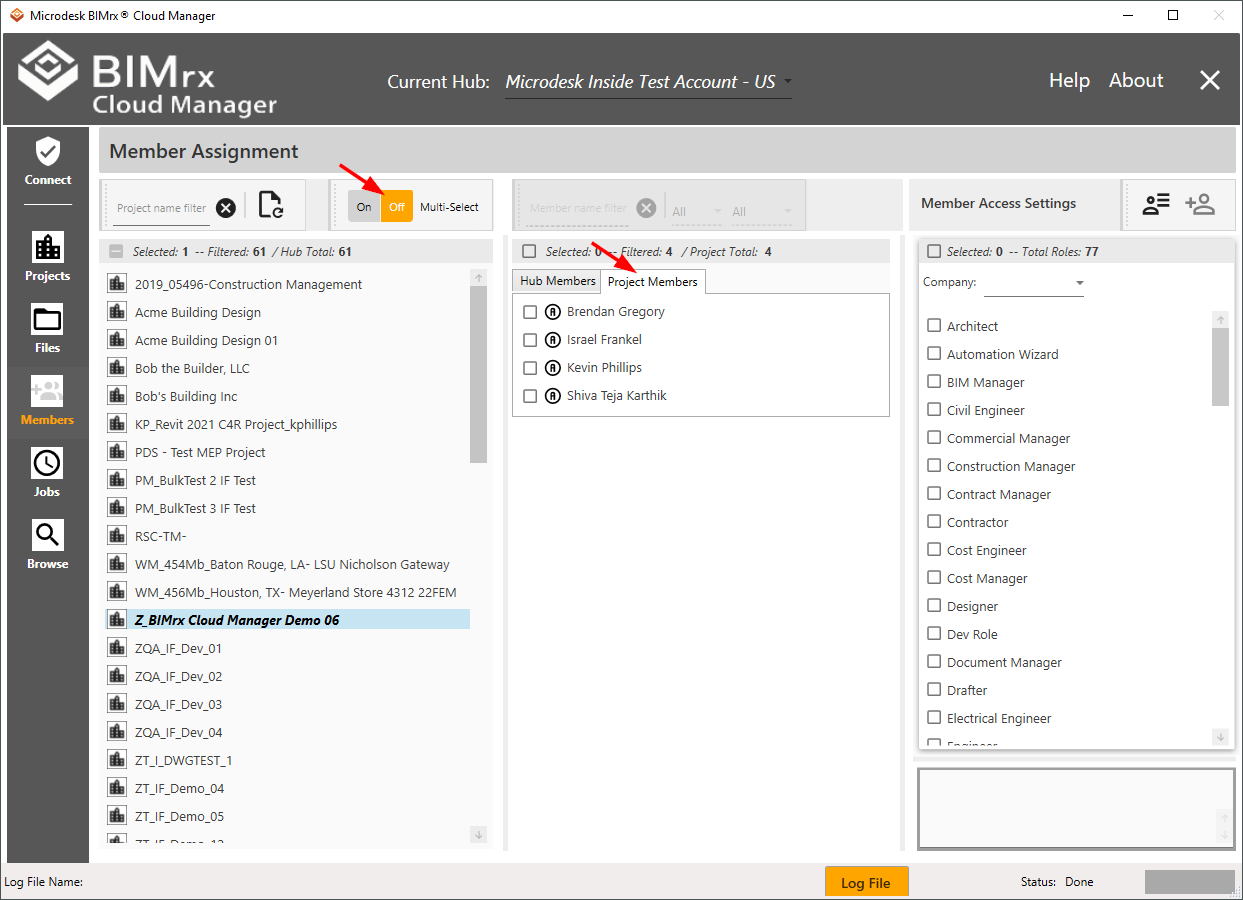The width and height of the screenshot is (1243, 900).
Task: Check the box for Shiva Teja Karthik
Action: click(530, 396)
